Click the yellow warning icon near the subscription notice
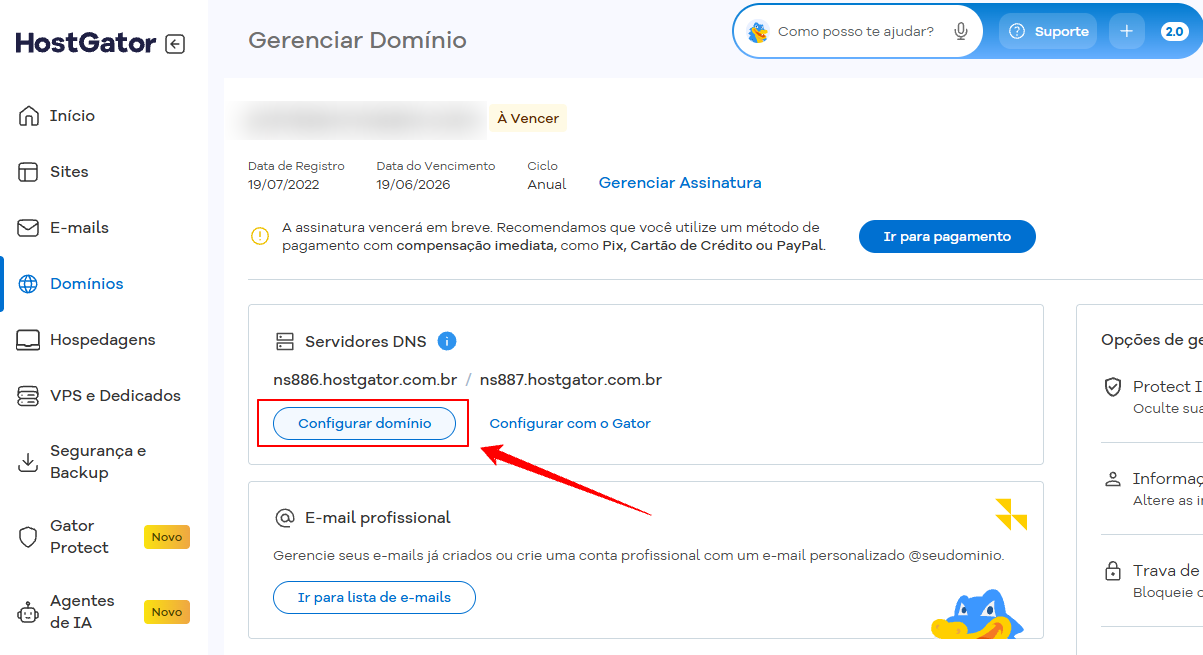Screen dimensions: 1203x655 [x=260, y=236]
